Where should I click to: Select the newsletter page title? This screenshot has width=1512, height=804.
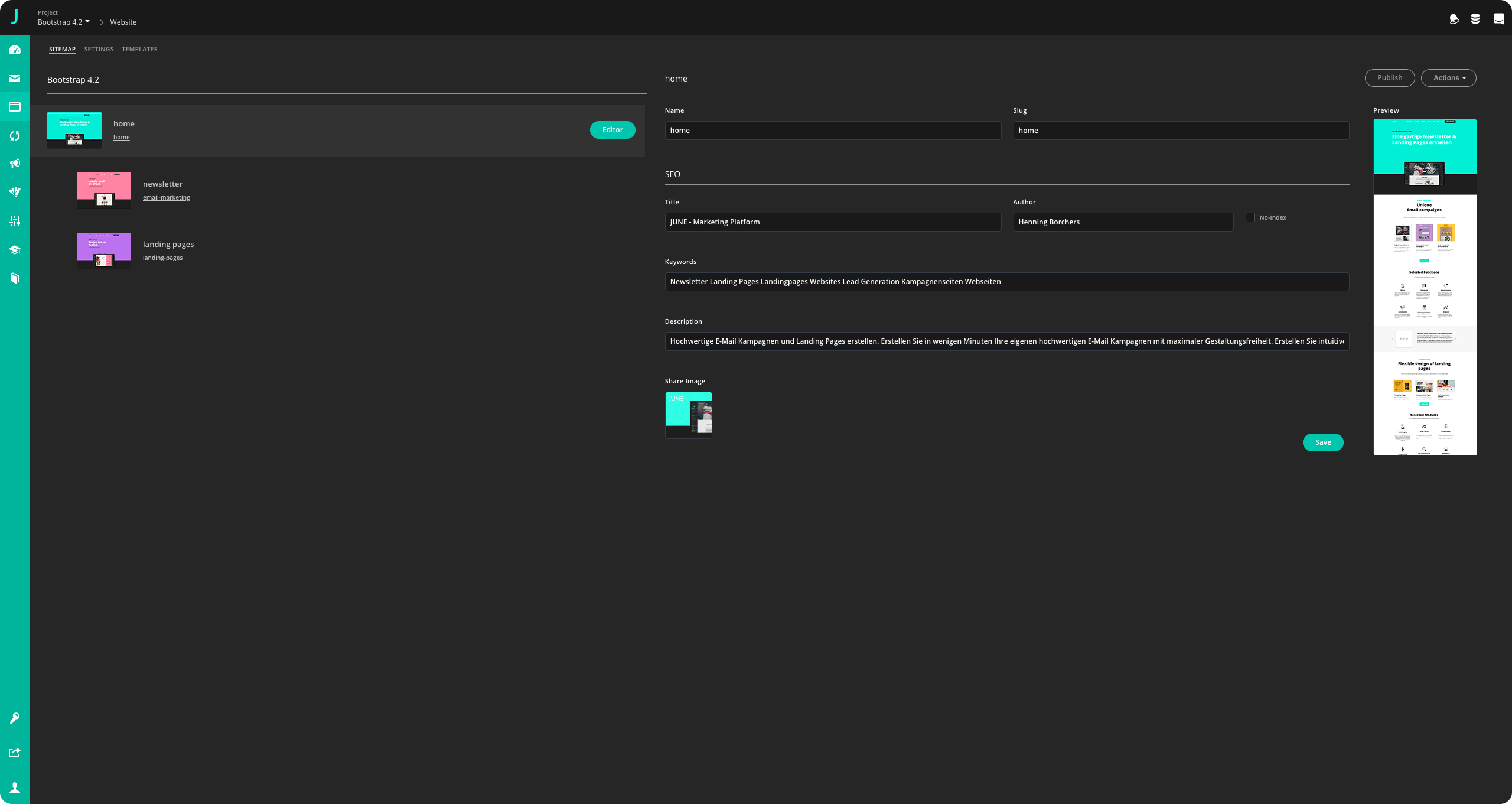point(162,184)
